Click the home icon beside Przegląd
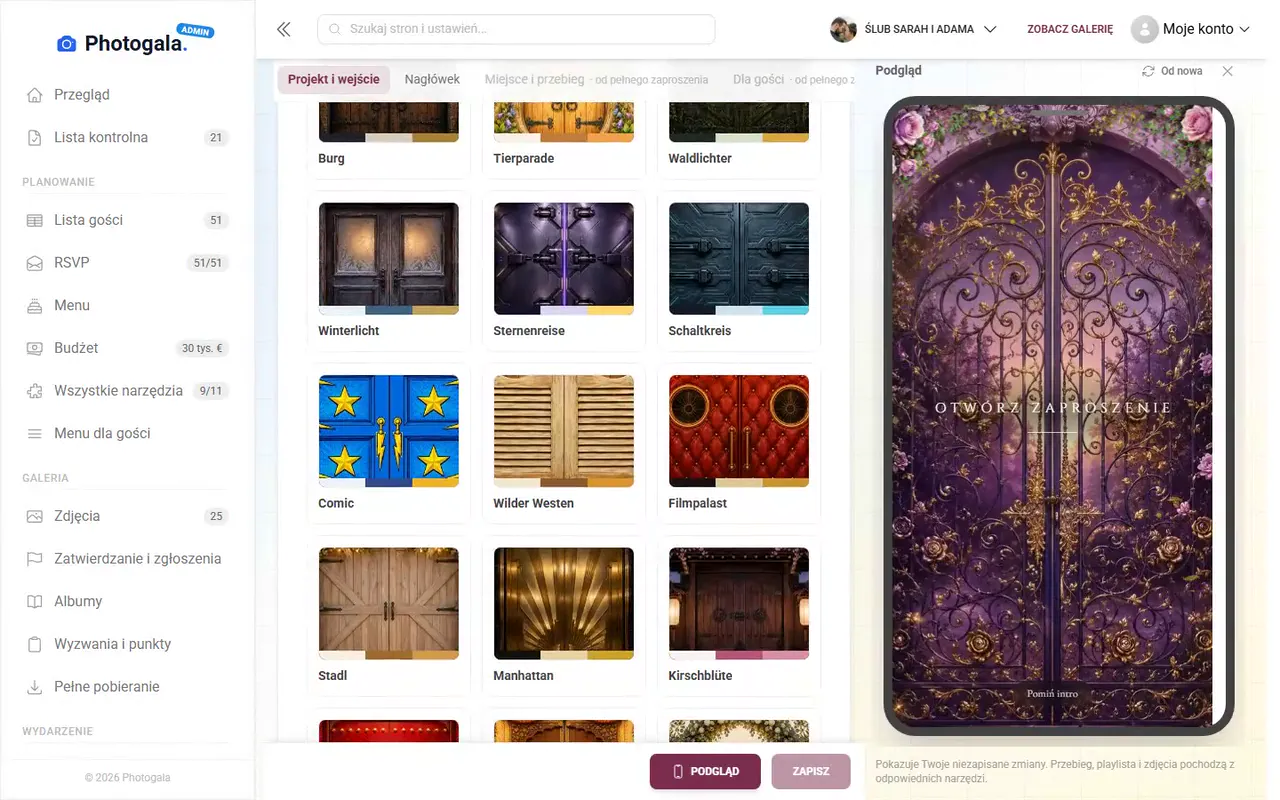This screenshot has width=1280, height=800. click(35, 95)
